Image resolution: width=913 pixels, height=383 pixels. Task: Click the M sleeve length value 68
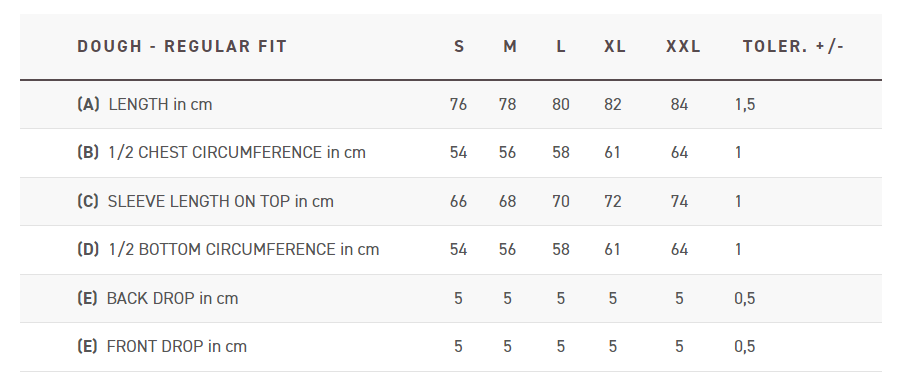[507, 201]
